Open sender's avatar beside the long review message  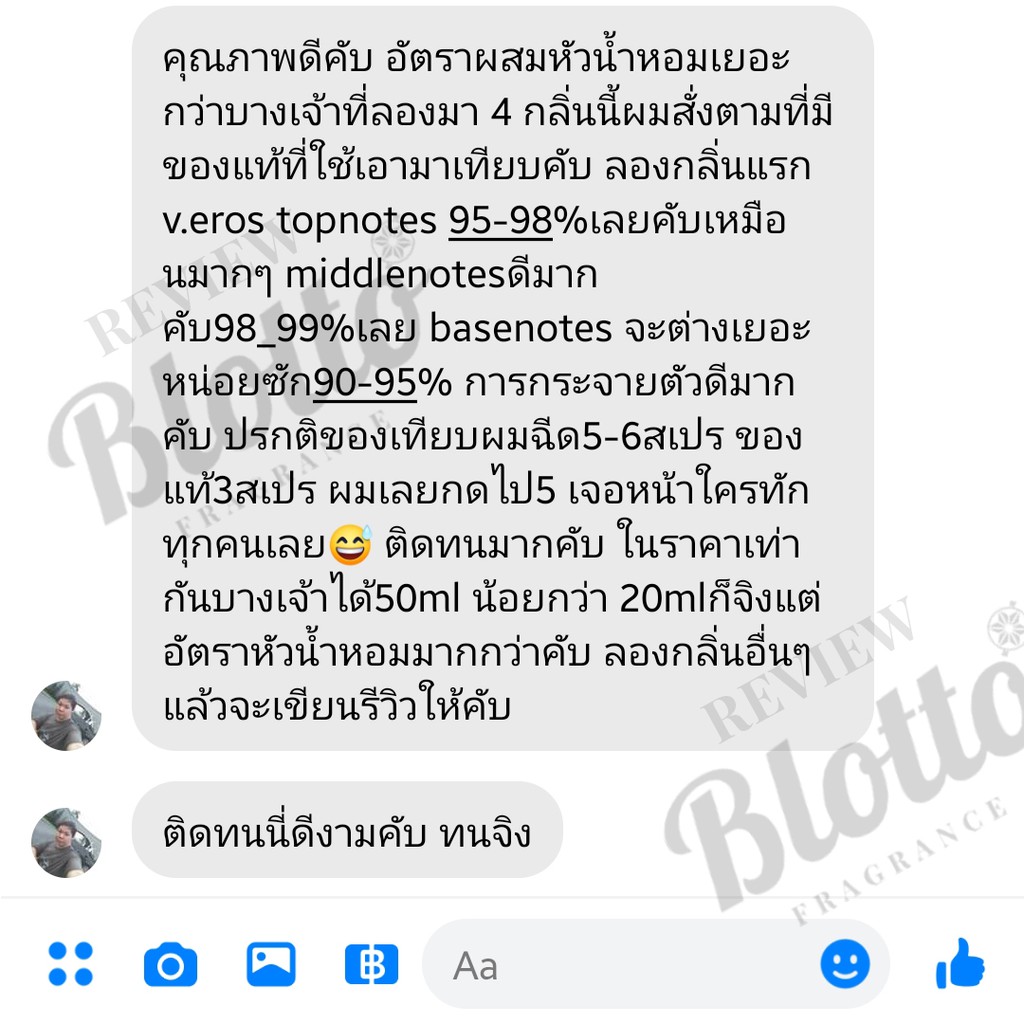[67, 715]
